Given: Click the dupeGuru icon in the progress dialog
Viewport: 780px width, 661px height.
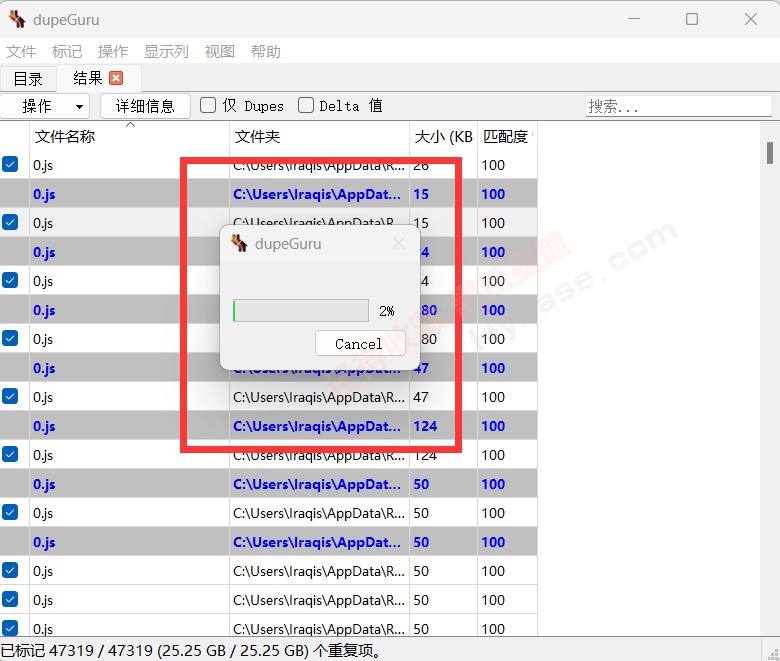Looking at the screenshot, I should coord(239,243).
